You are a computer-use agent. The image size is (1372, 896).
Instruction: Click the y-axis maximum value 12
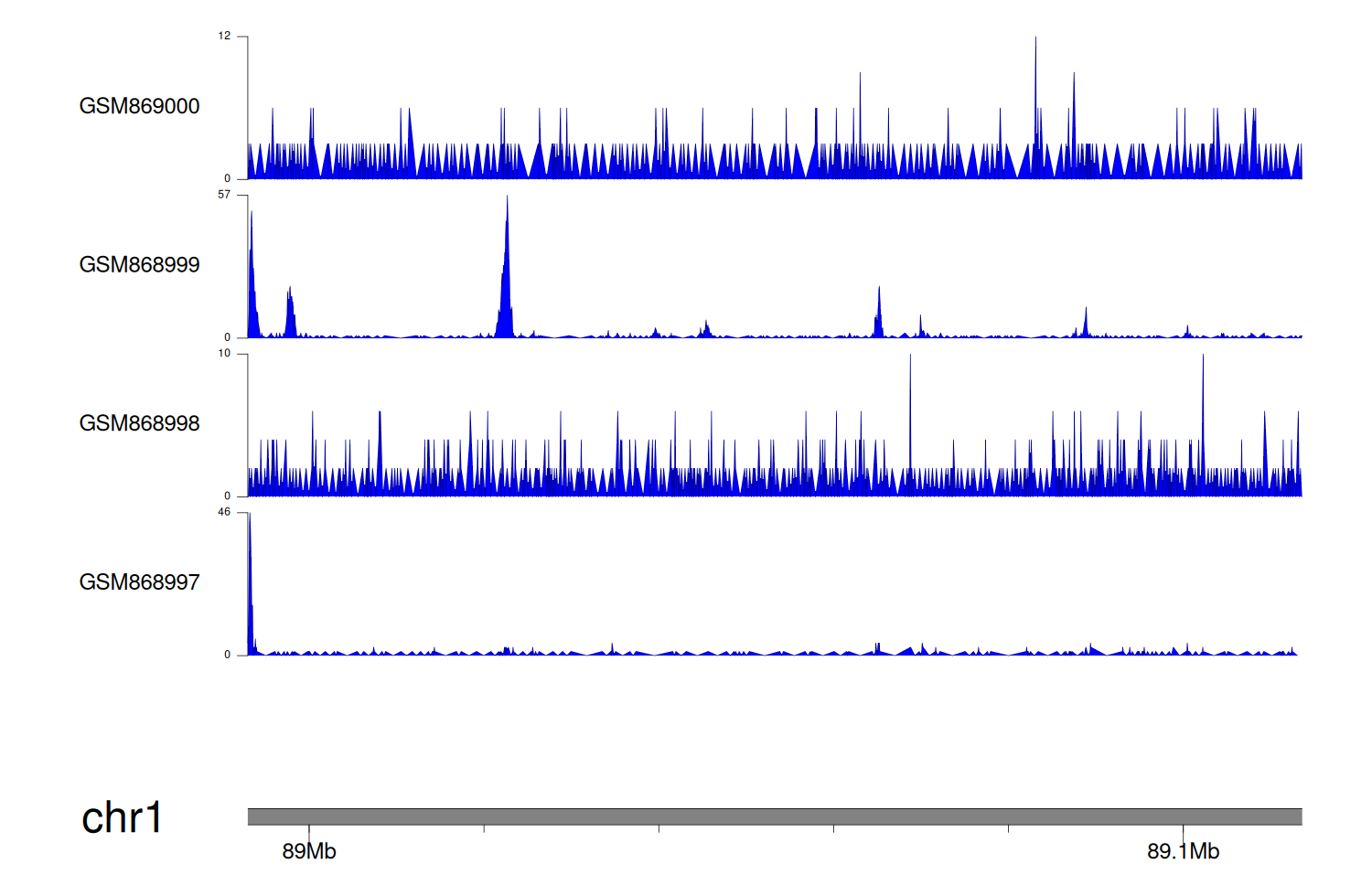pos(224,37)
